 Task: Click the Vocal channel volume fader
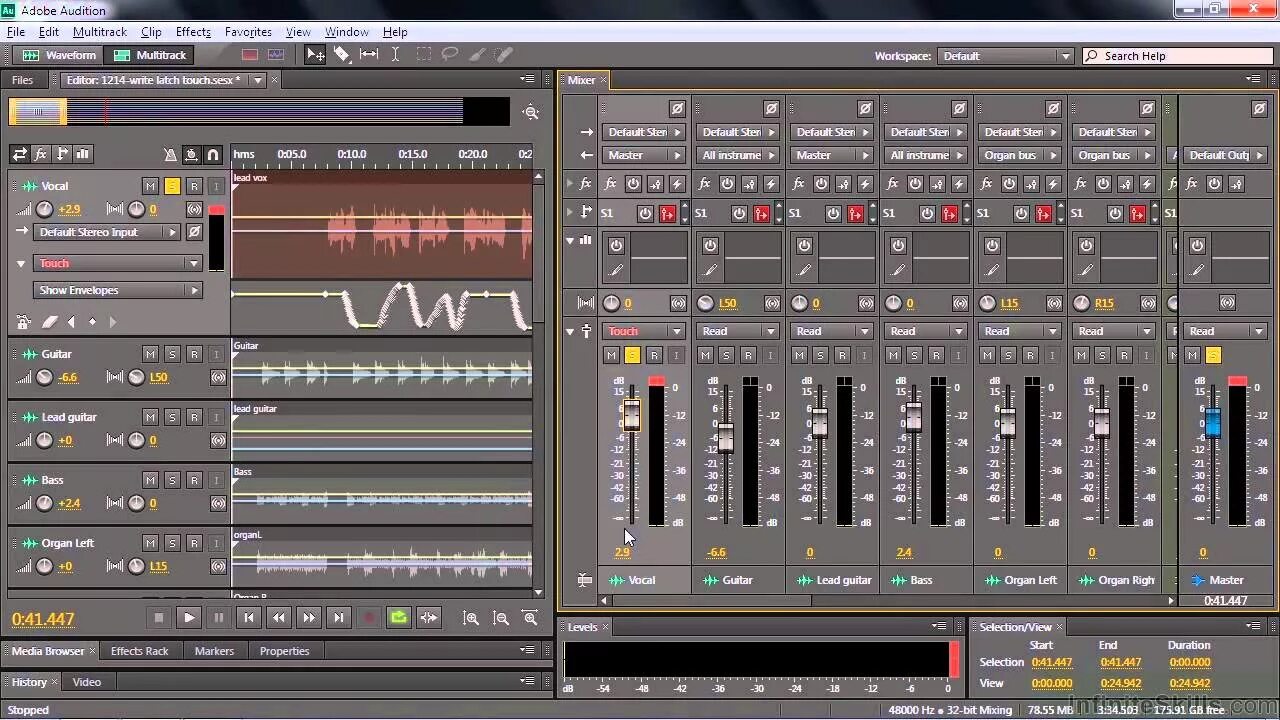631,415
